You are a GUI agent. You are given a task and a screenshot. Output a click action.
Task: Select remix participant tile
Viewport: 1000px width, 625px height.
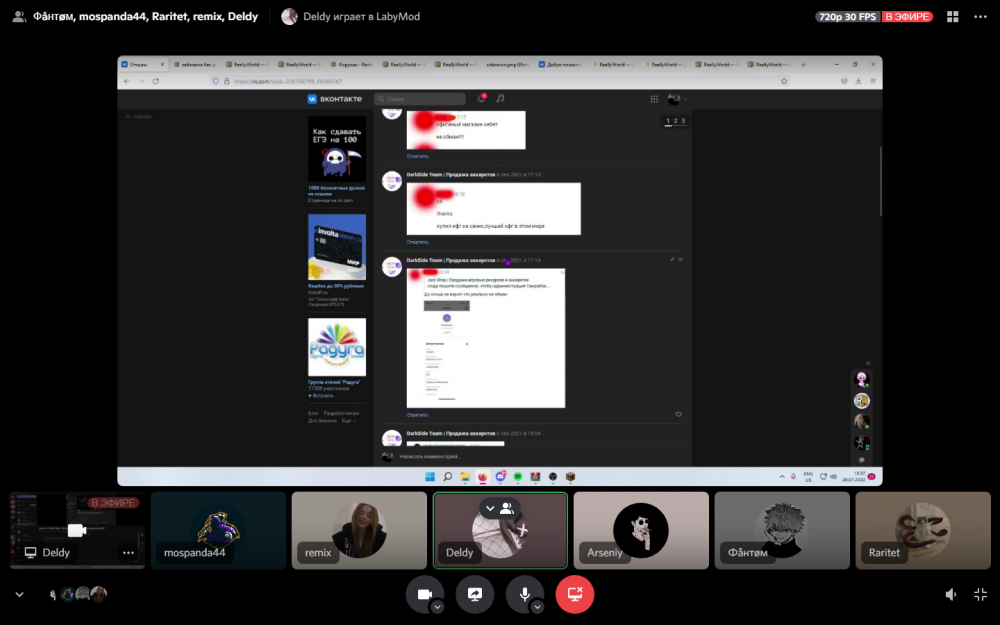[359, 530]
